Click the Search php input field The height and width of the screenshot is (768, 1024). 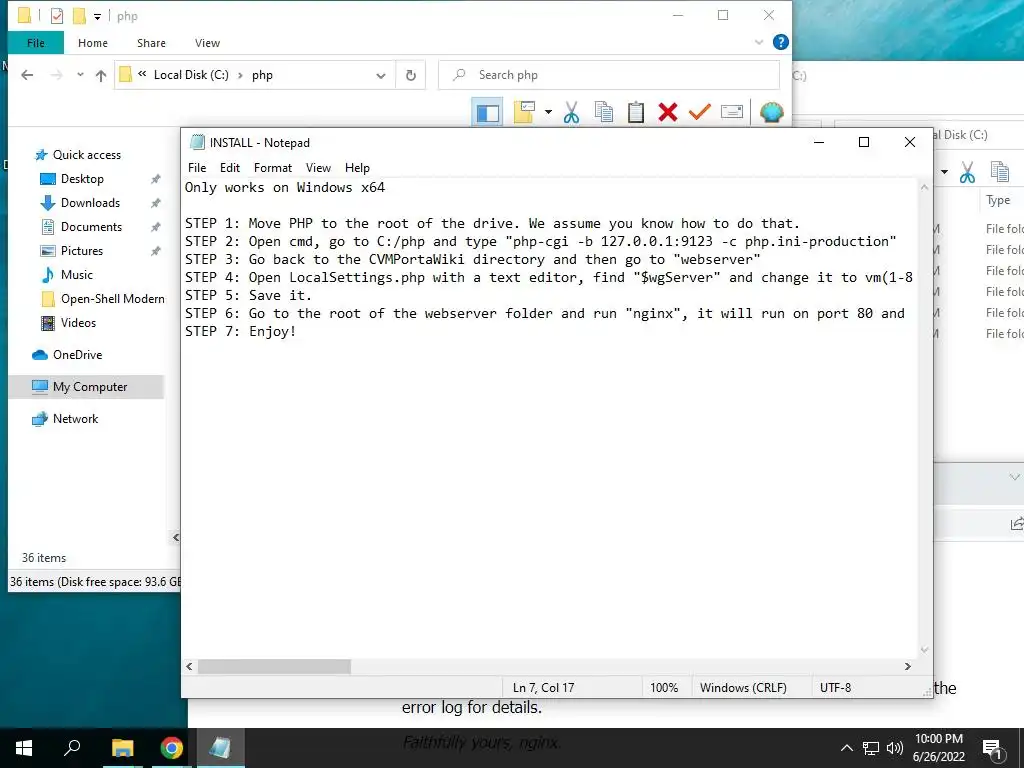click(609, 75)
